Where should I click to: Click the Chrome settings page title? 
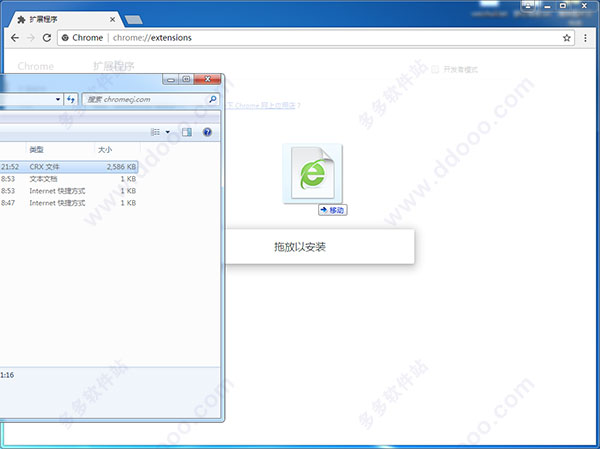click(x=36, y=66)
